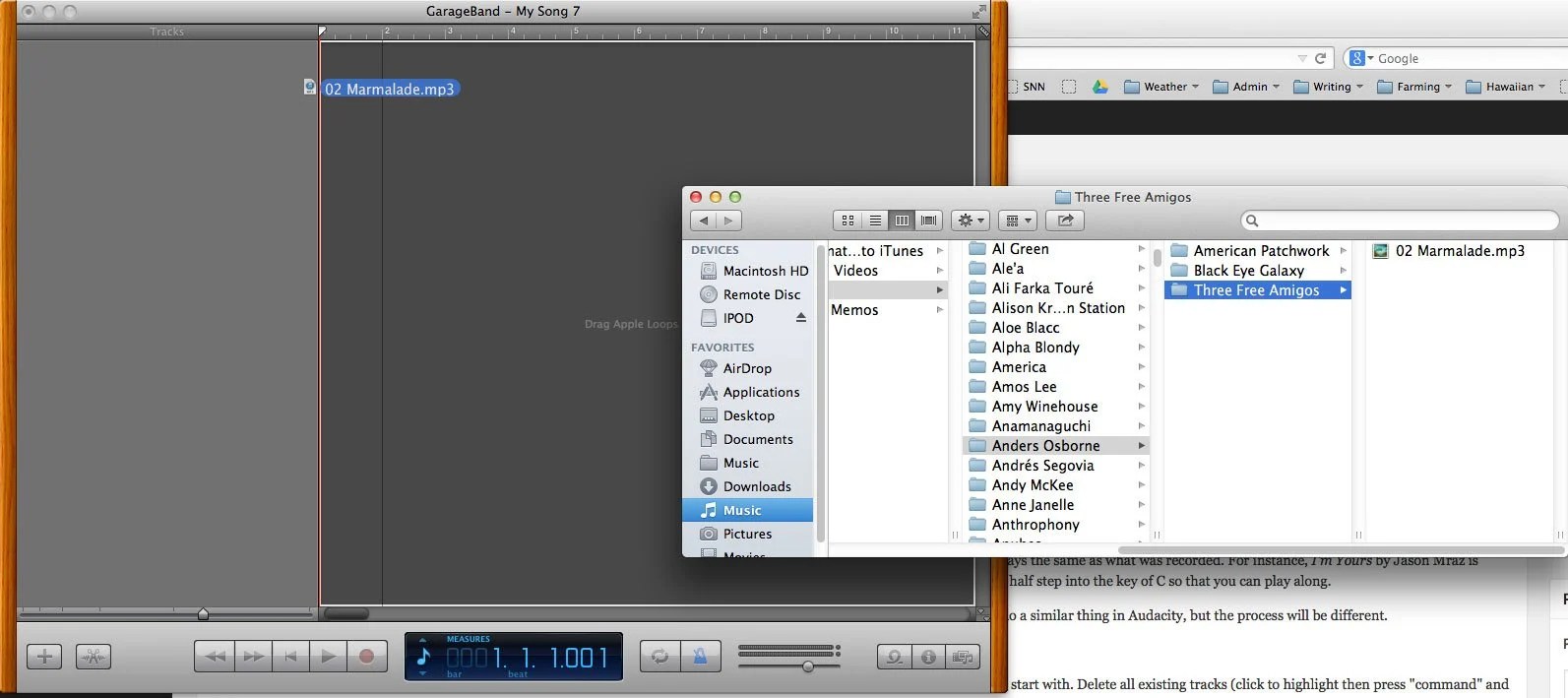The image size is (1568, 698).
Task: Toggle the cycle region loop button
Action: tap(659, 656)
